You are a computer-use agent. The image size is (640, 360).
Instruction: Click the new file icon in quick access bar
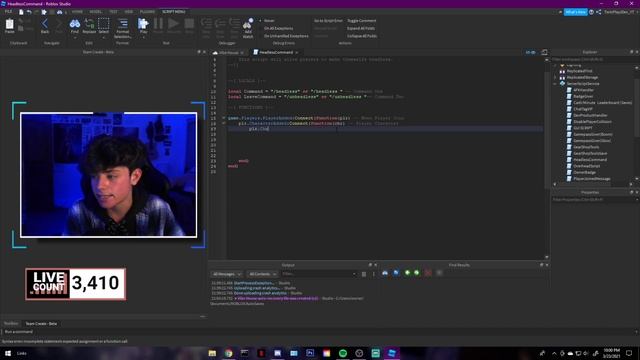pyautogui.click(x=21, y=12)
